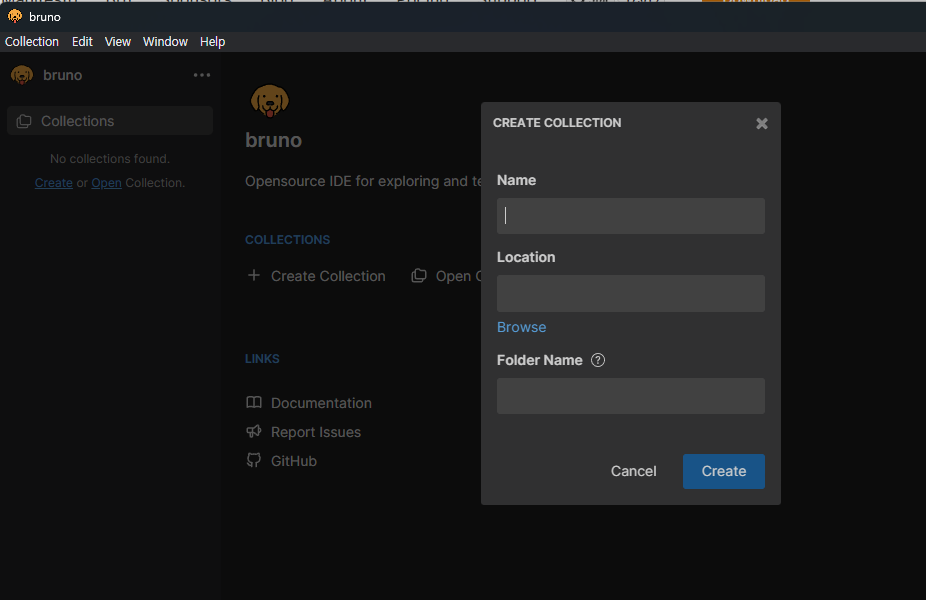Click the Collections icon in sidebar

coord(24,121)
